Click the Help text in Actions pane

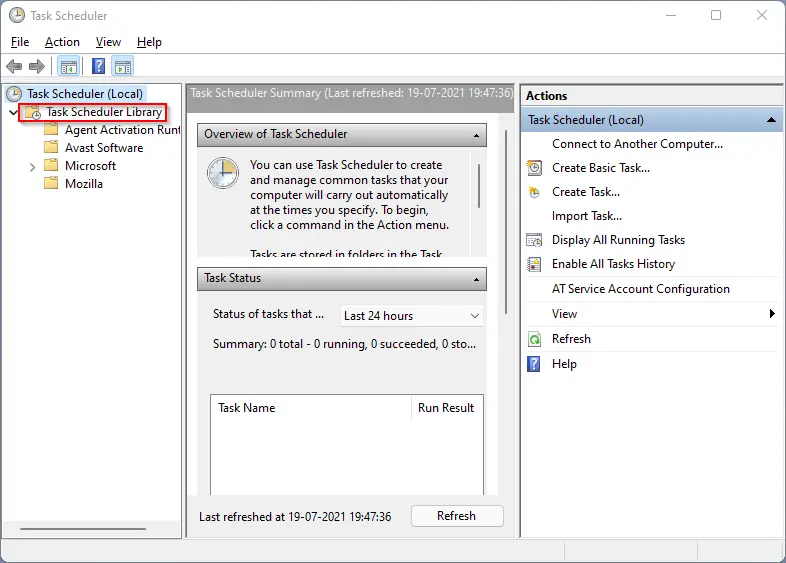tap(564, 364)
